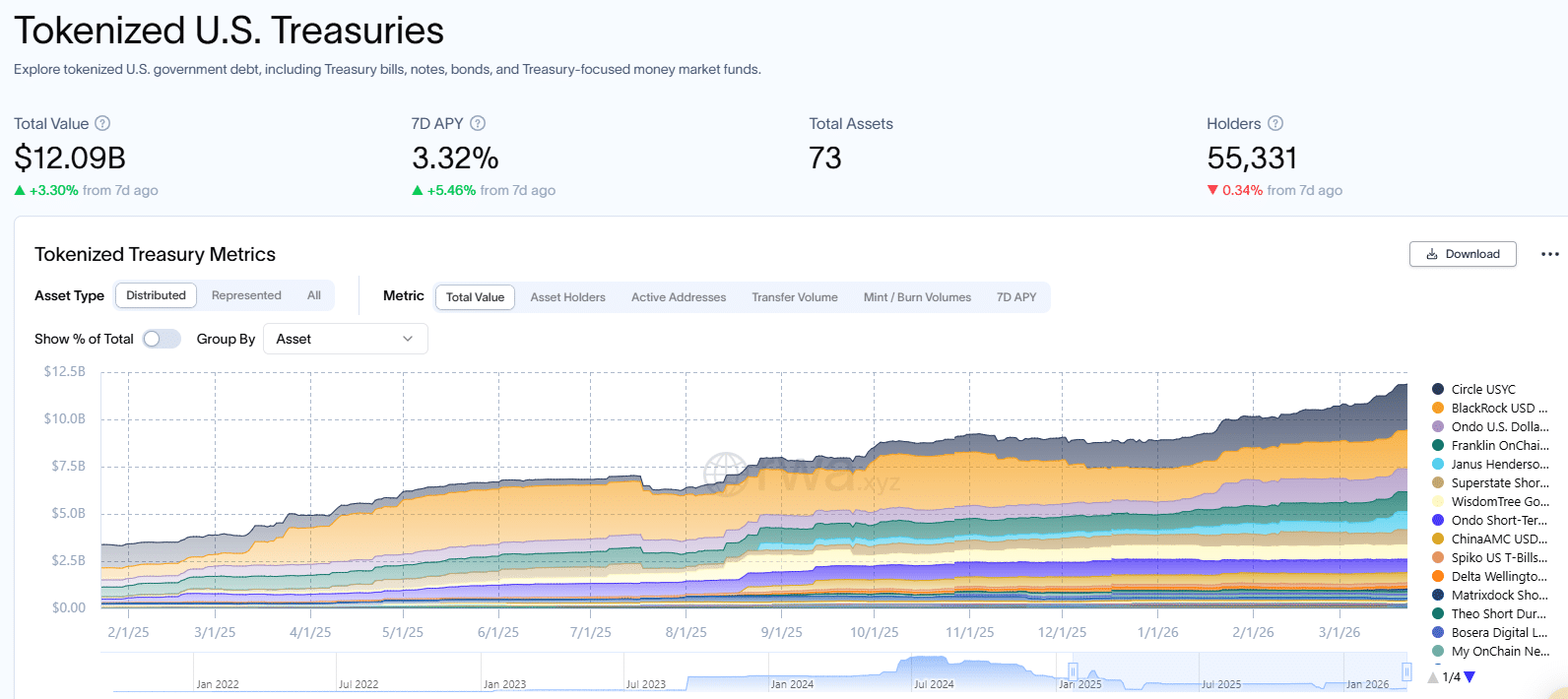Click the left handle of the range slider

tap(1074, 671)
